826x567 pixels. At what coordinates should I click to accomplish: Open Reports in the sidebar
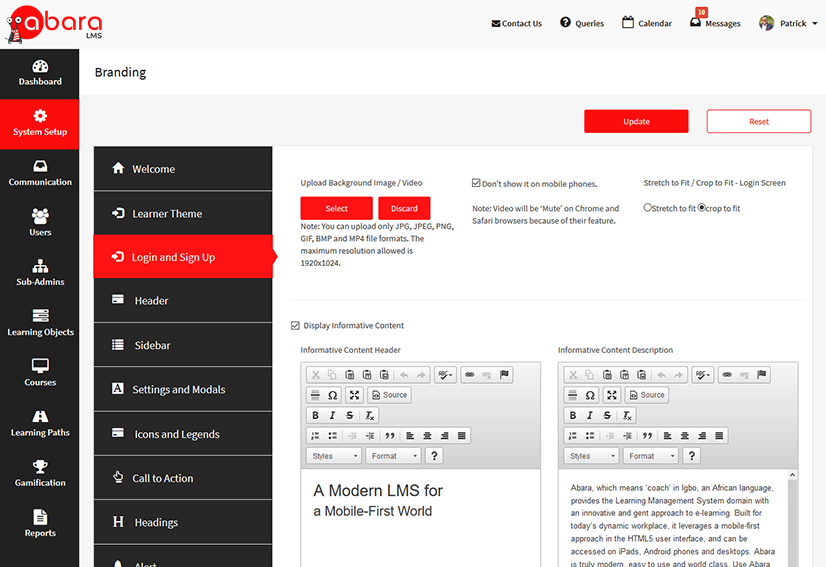pos(40,524)
